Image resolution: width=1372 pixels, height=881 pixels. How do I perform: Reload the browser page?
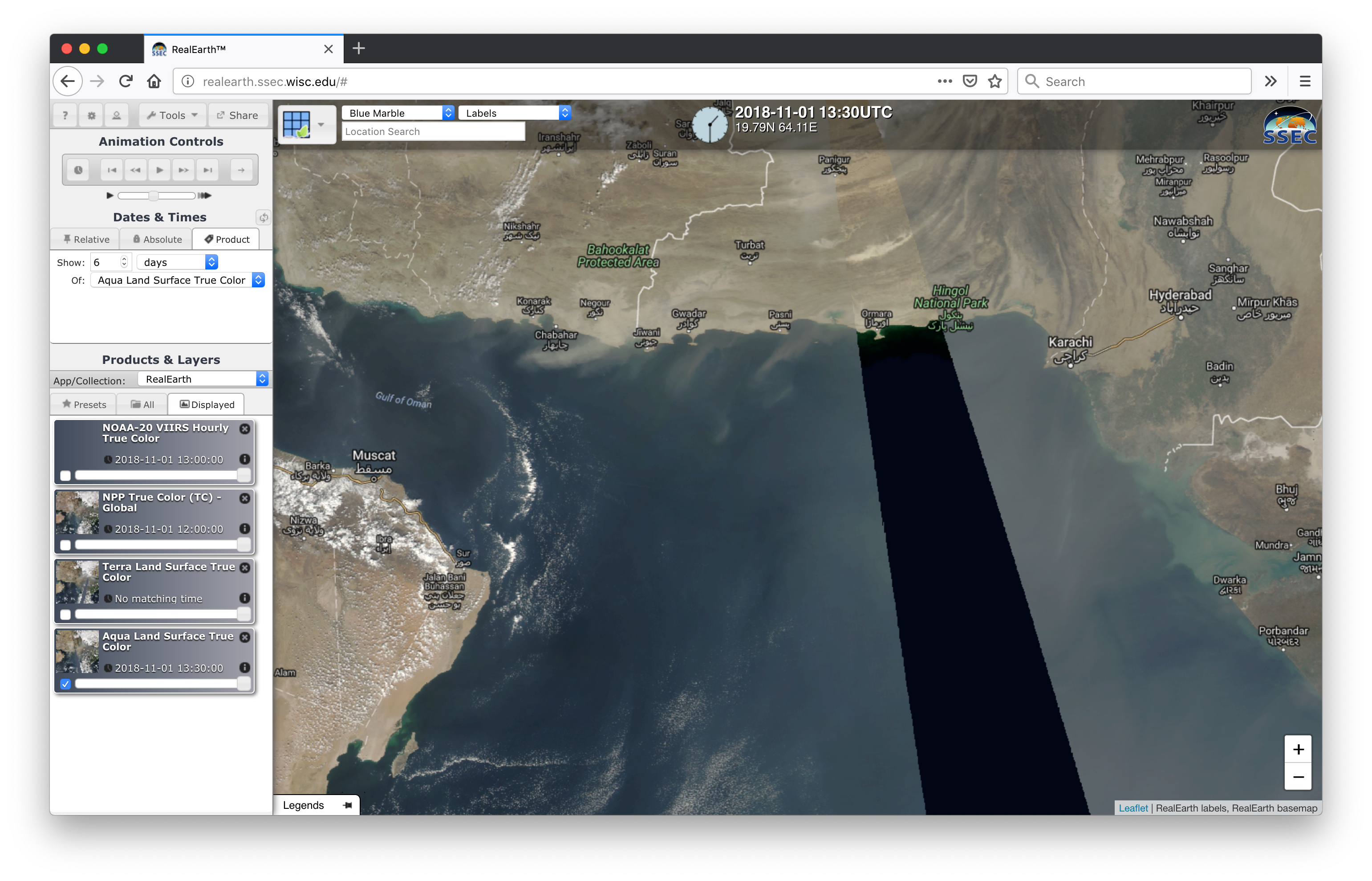tap(126, 81)
